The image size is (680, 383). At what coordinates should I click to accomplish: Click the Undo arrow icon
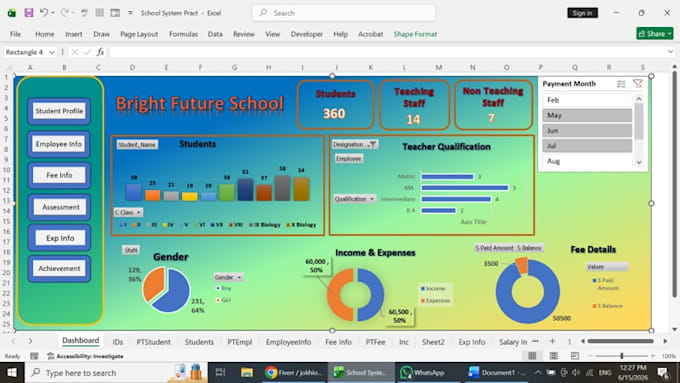44,13
